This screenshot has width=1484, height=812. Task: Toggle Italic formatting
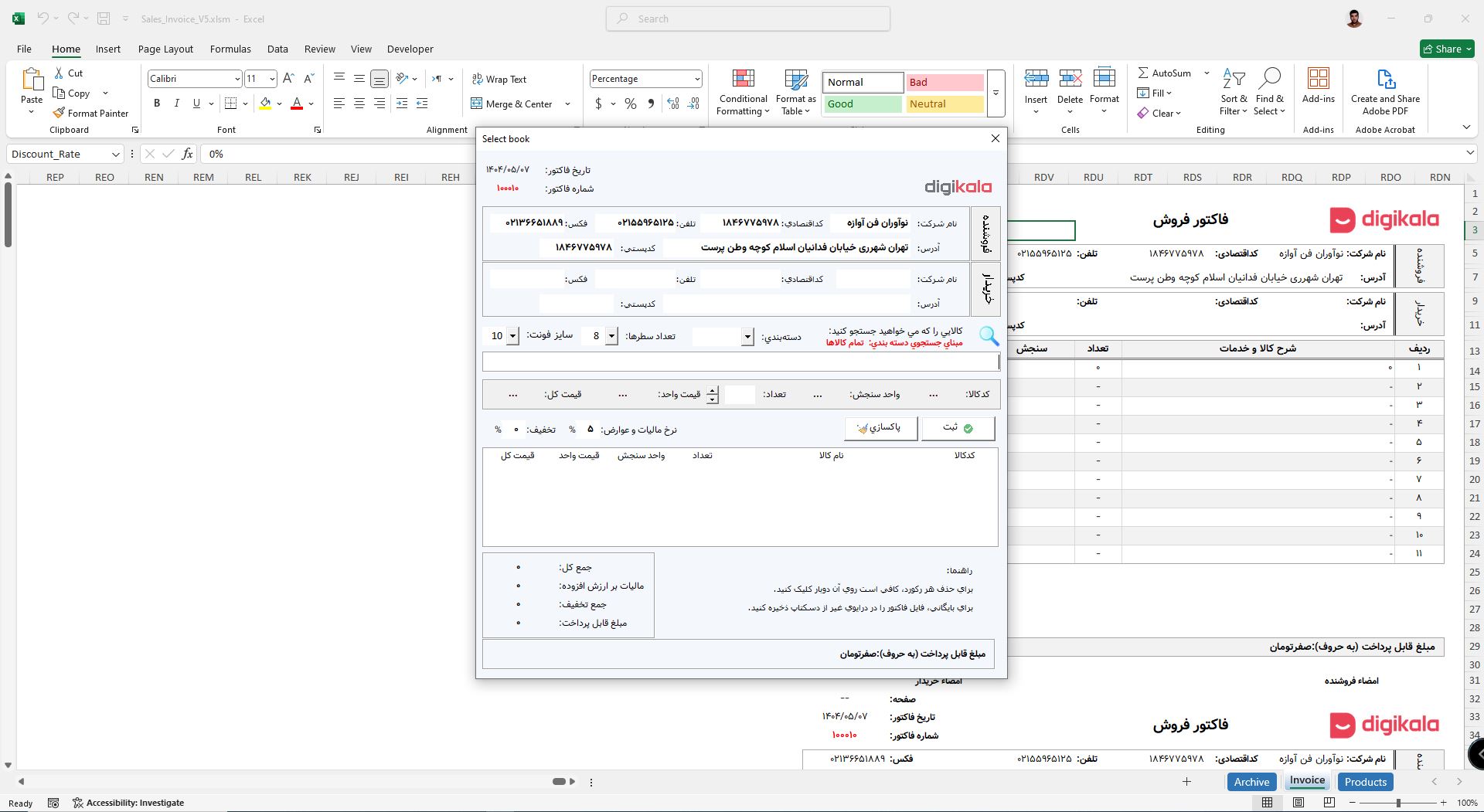(x=176, y=103)
